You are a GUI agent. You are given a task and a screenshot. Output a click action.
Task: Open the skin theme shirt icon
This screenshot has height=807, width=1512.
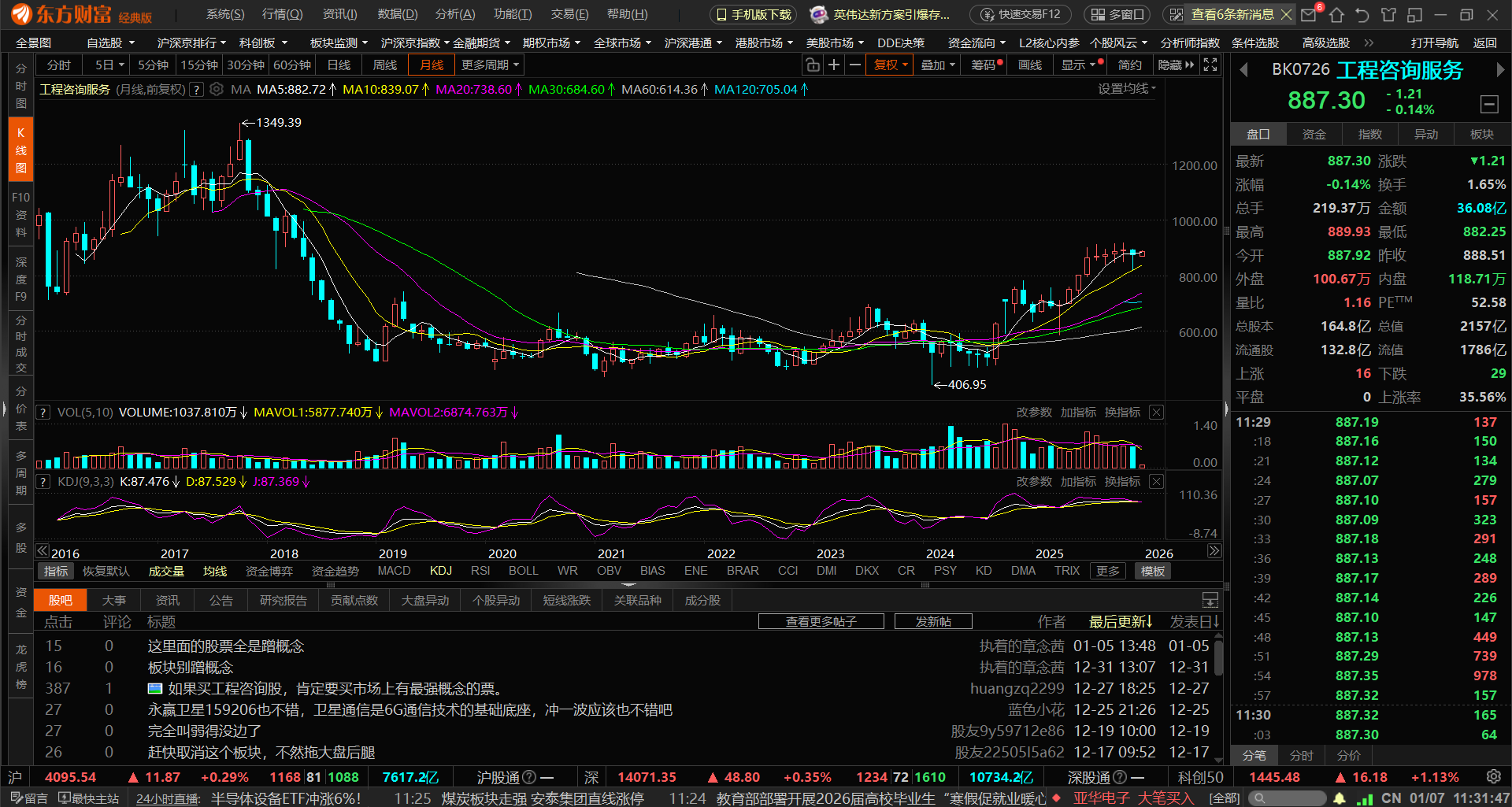point(1388,14)
